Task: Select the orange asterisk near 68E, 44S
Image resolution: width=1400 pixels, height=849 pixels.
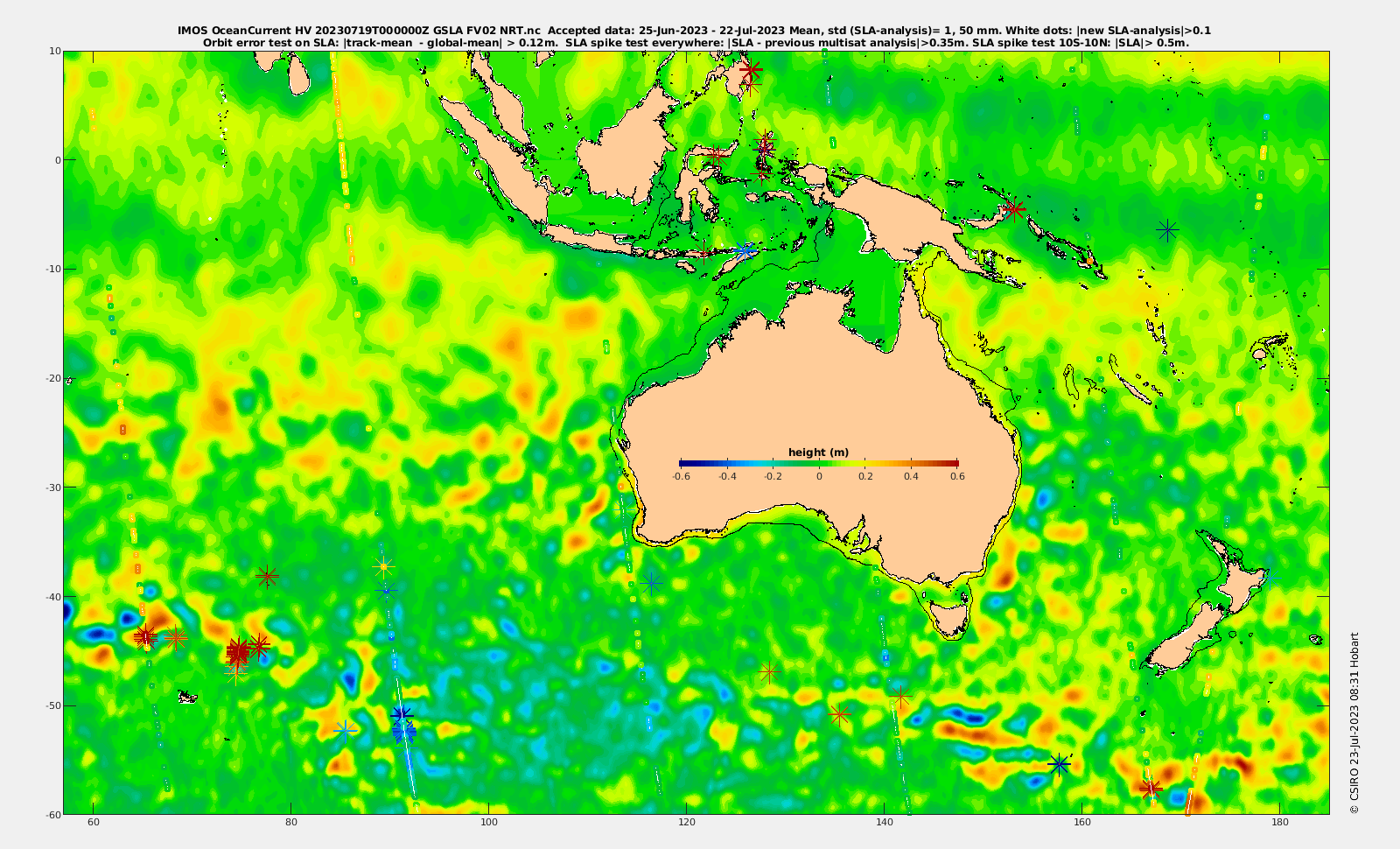Action: [176, 637]
